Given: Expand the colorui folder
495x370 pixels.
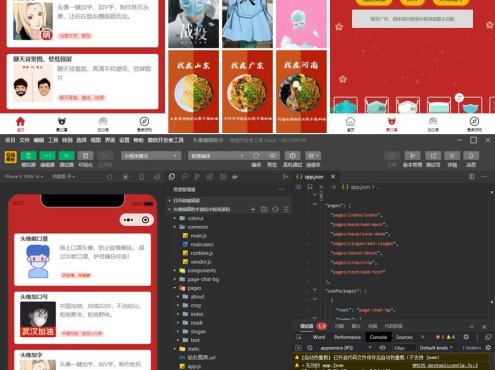Looking at the screenshot, I should tap(195, 218).
